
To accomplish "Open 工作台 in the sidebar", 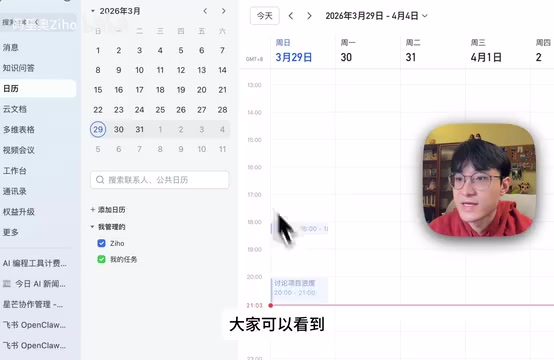I will click(14, 171).
